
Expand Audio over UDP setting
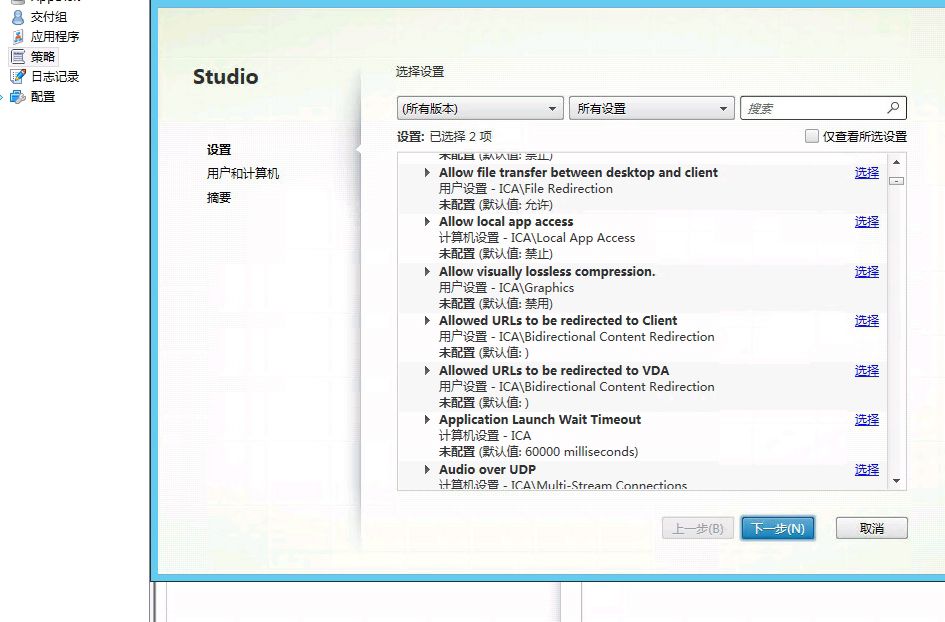pyautogui.click(x=428, y=469)
